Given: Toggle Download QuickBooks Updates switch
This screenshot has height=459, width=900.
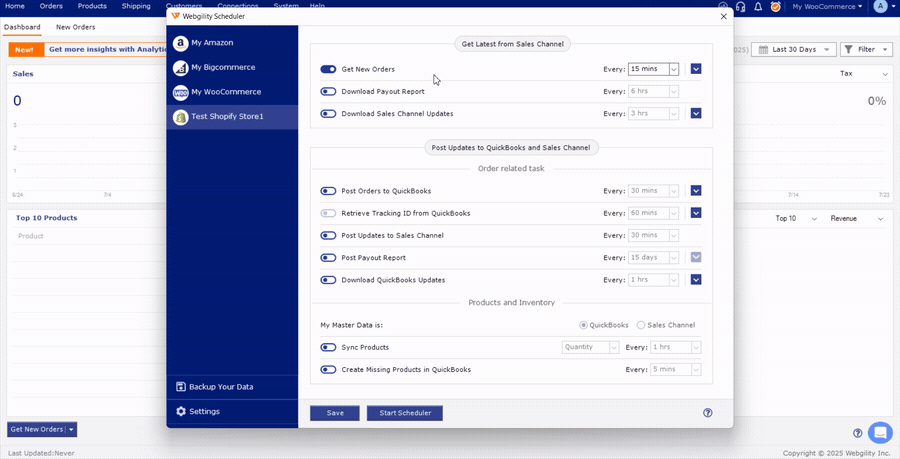Looking at the screenshot, I should [328, 280].
